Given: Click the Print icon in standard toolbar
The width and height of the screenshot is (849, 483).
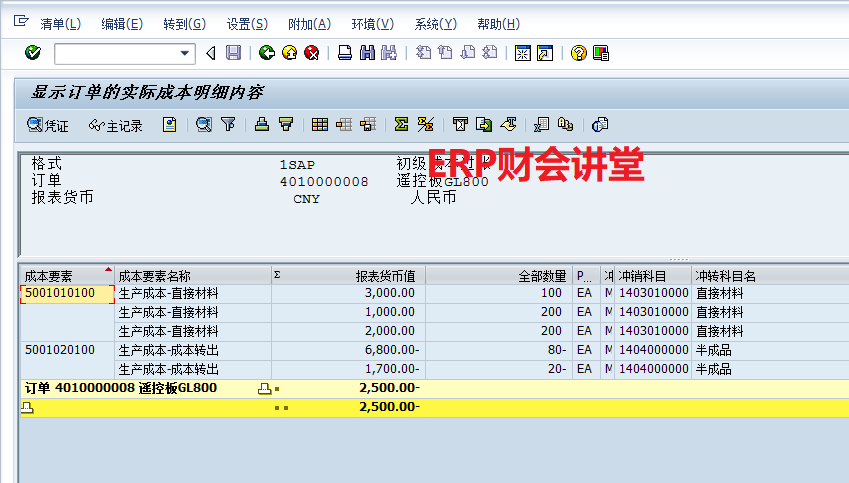Looking at the screenshot, I should pos(344,53).
